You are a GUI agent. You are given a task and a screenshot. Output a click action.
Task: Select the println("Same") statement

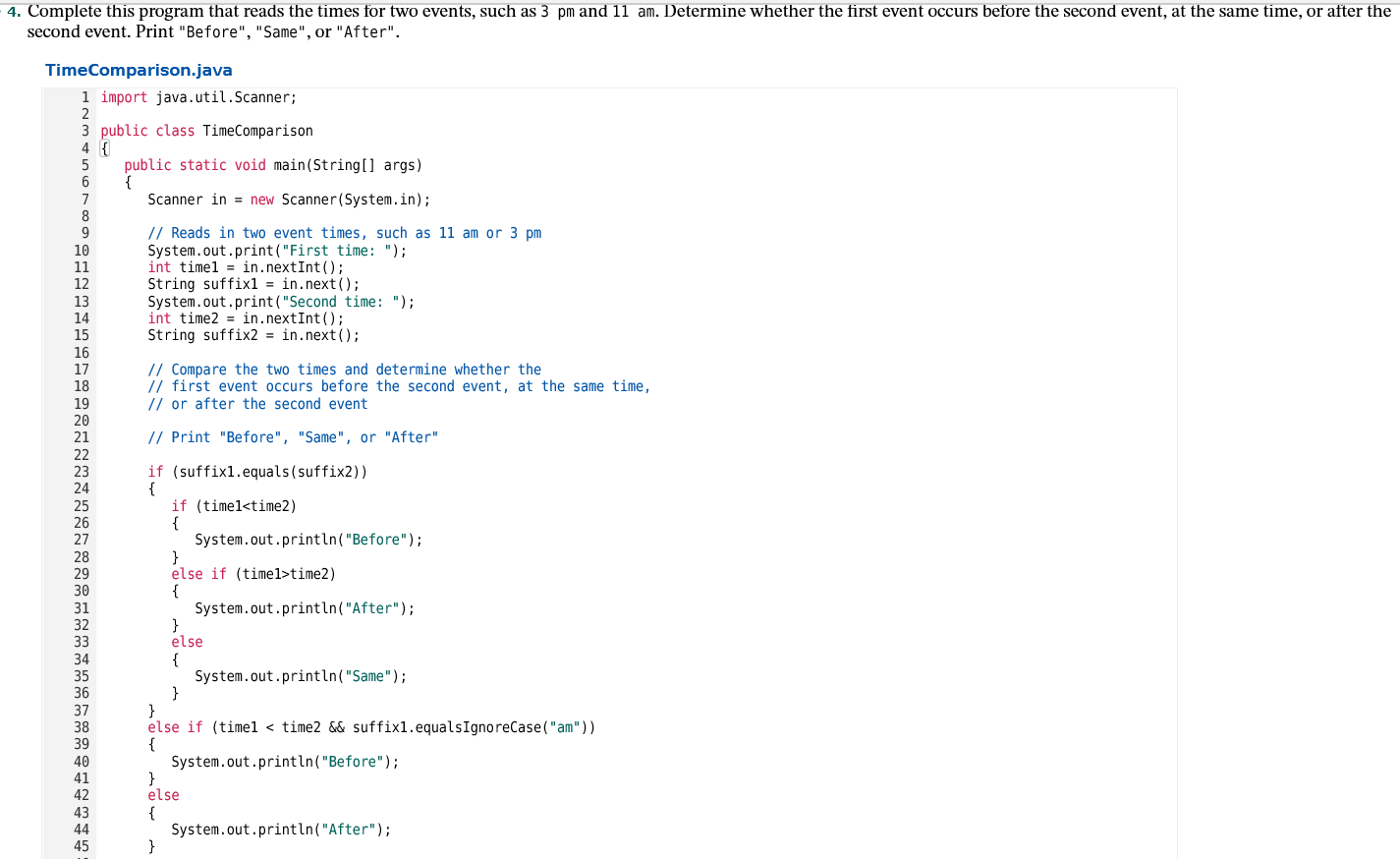pyautogui.click(x=301, y=675)
